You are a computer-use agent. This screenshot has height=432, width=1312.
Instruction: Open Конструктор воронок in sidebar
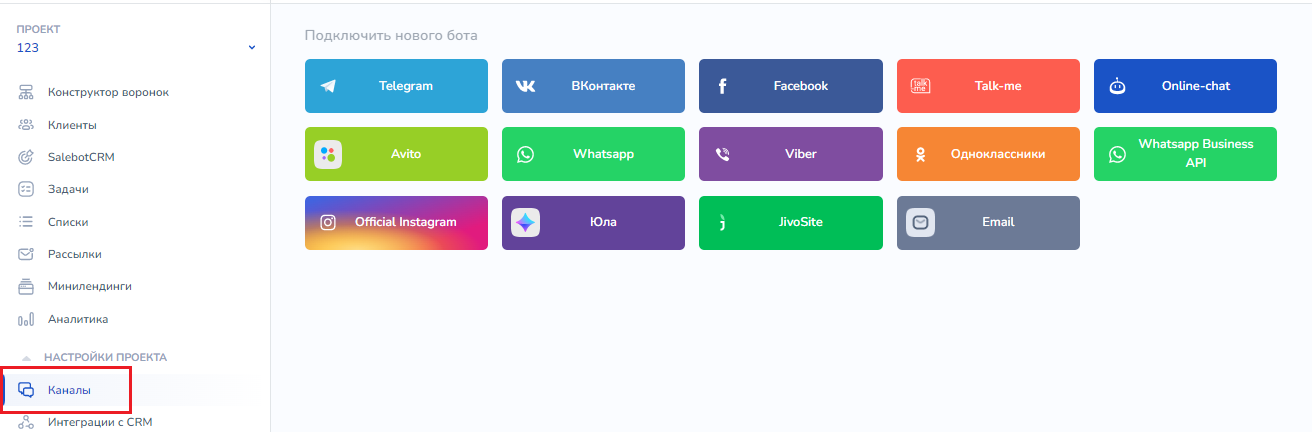click(x=108, y=93)
